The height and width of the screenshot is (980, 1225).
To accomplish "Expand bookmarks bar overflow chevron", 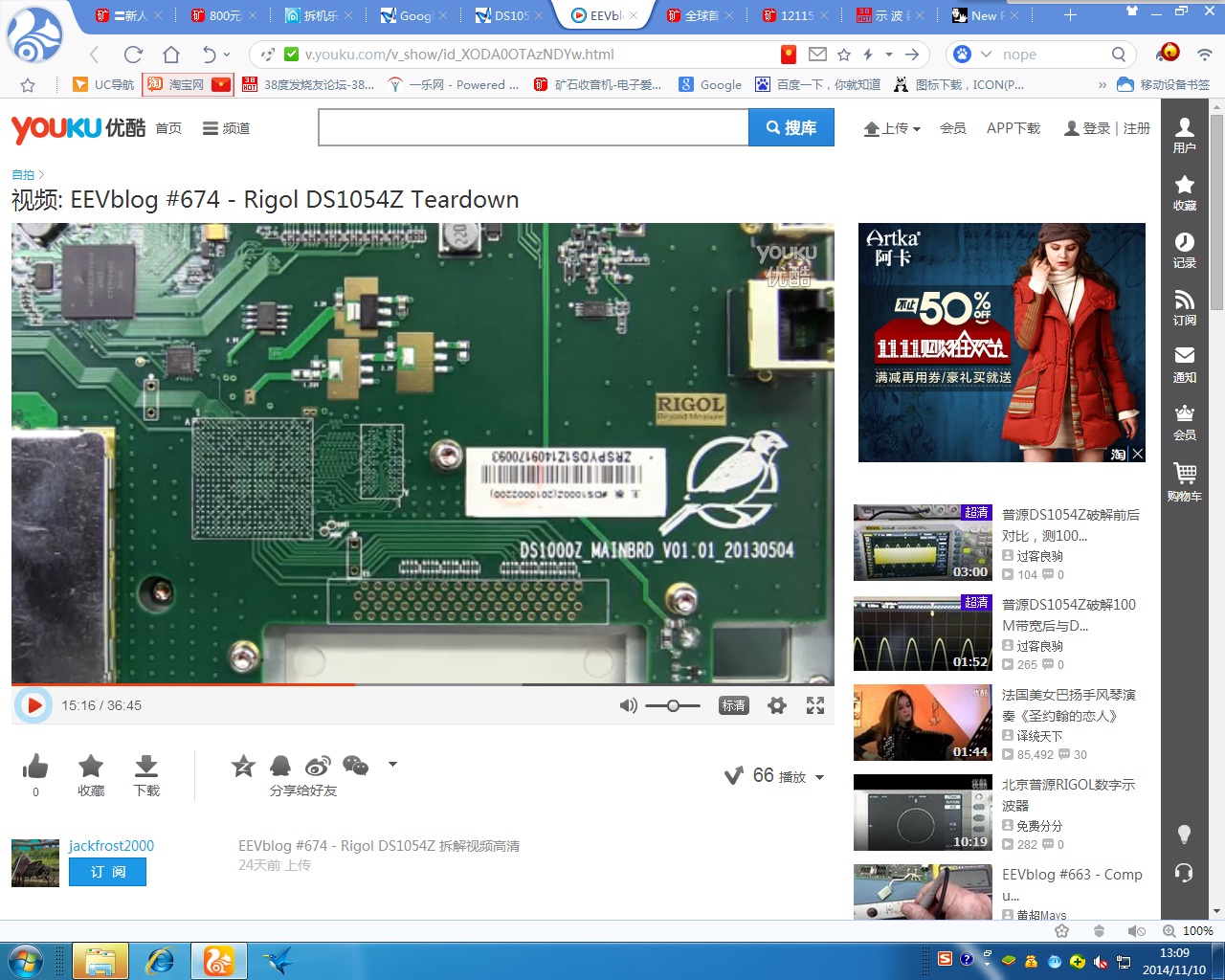I will pyautogui.click(x=1102, y=85).
